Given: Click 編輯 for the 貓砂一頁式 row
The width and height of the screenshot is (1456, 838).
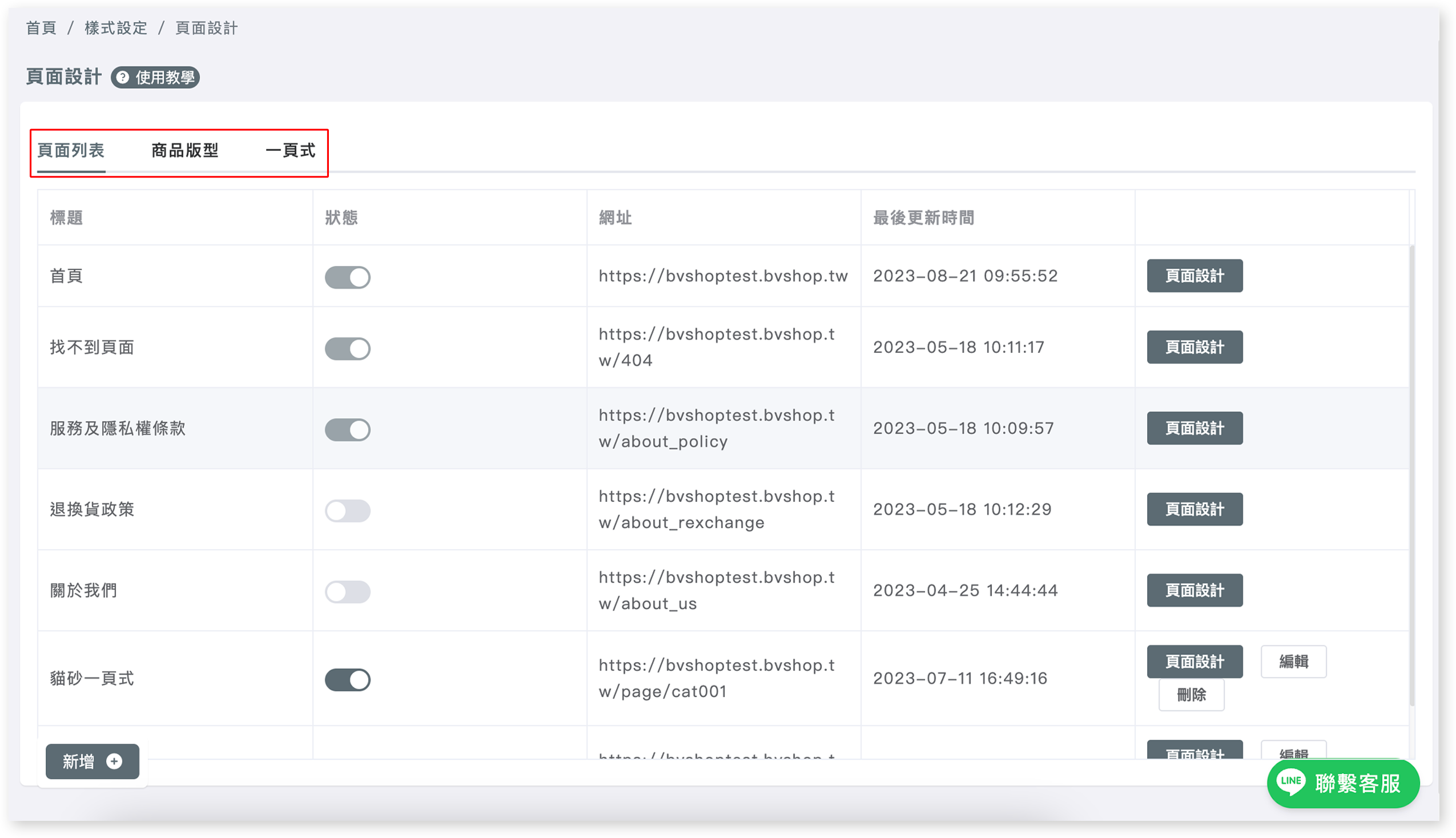Looking at the screenshot, I should [x=1293, y=662].
